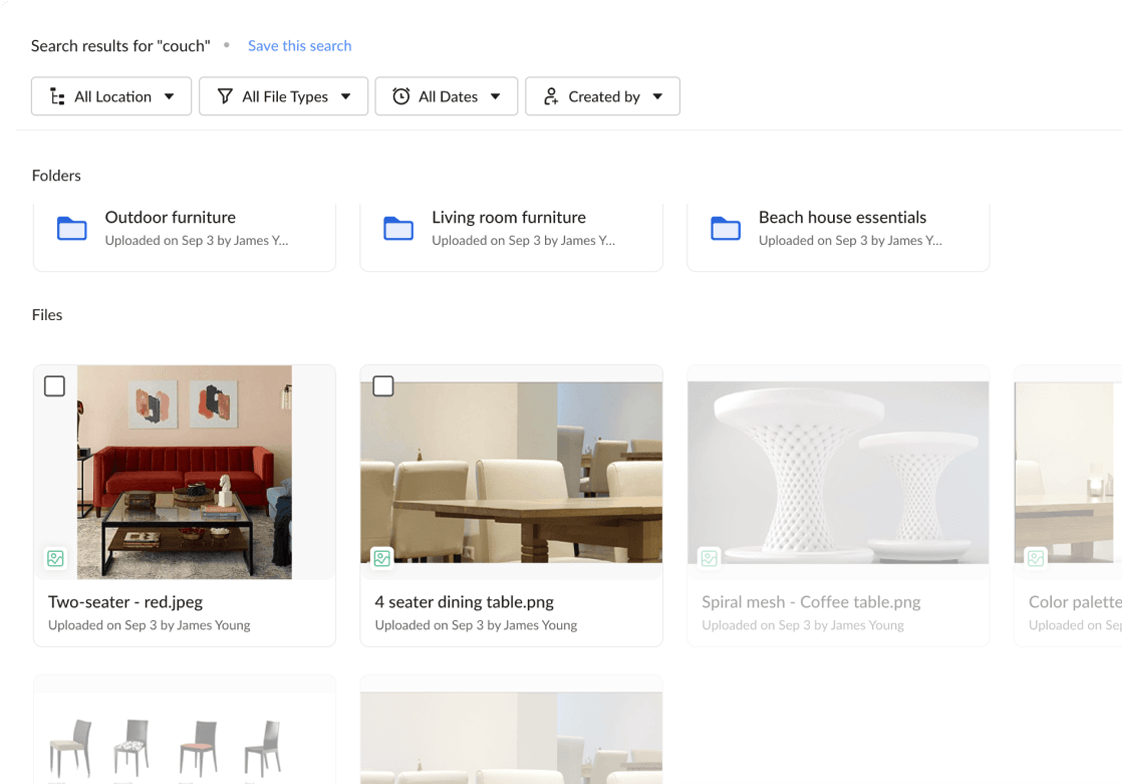
Task: Click the Living room furniture folder icon
Action: pyautogui.click(x=399, y=228)
